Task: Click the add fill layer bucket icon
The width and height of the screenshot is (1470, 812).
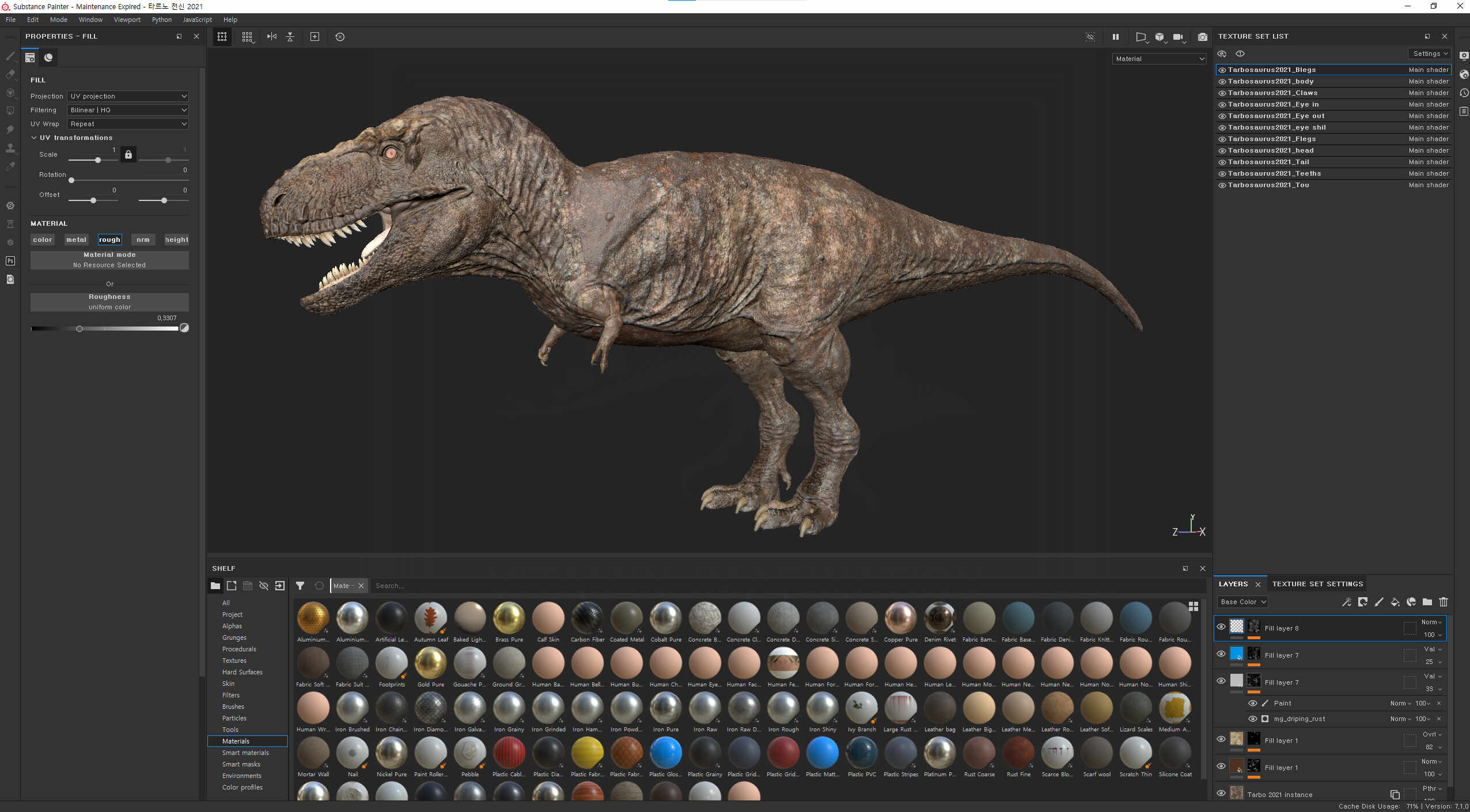Action: click(x=1395, y=602)
